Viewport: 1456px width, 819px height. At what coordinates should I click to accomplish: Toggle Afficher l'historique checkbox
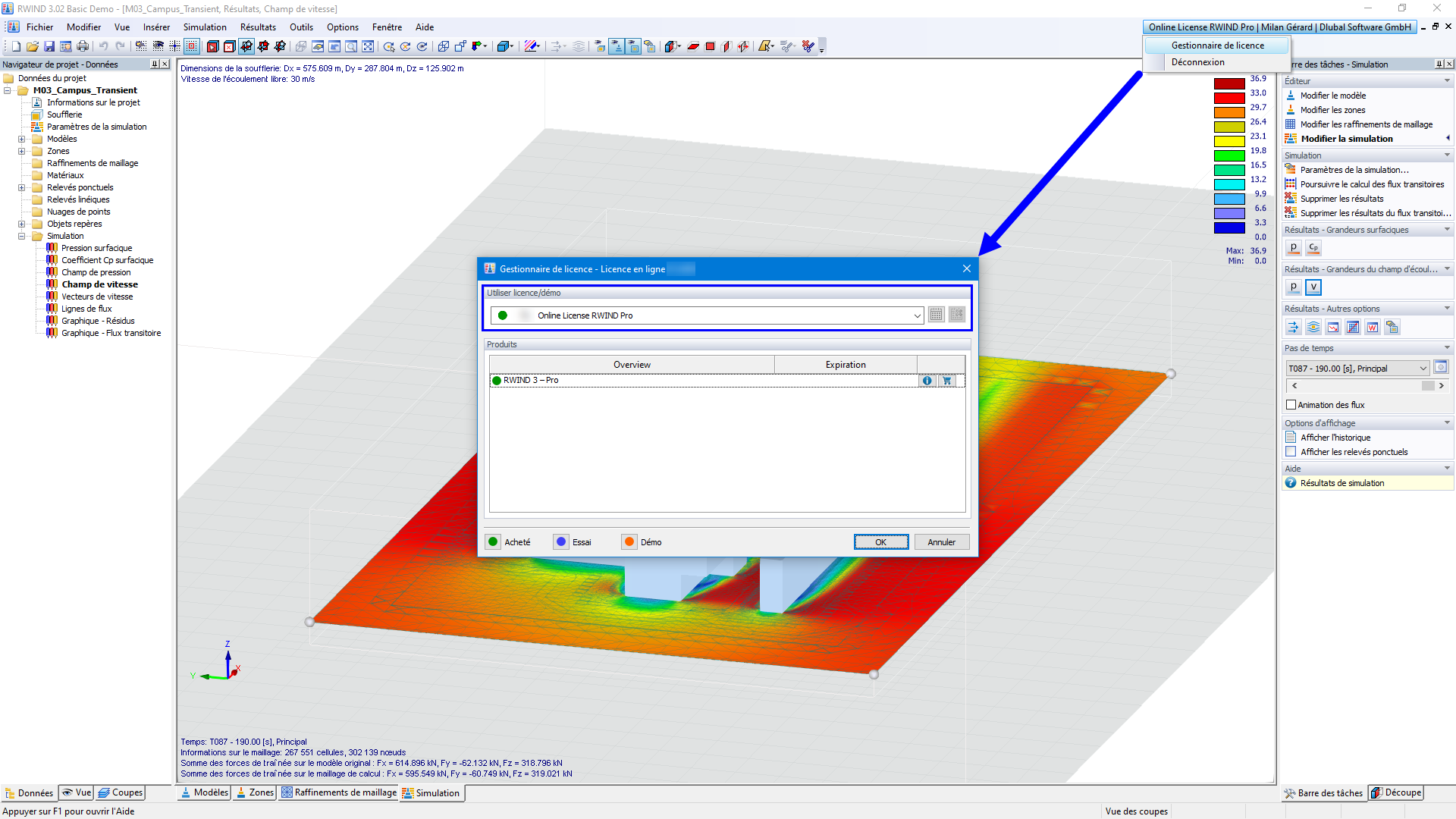[x=1291, y=437]
